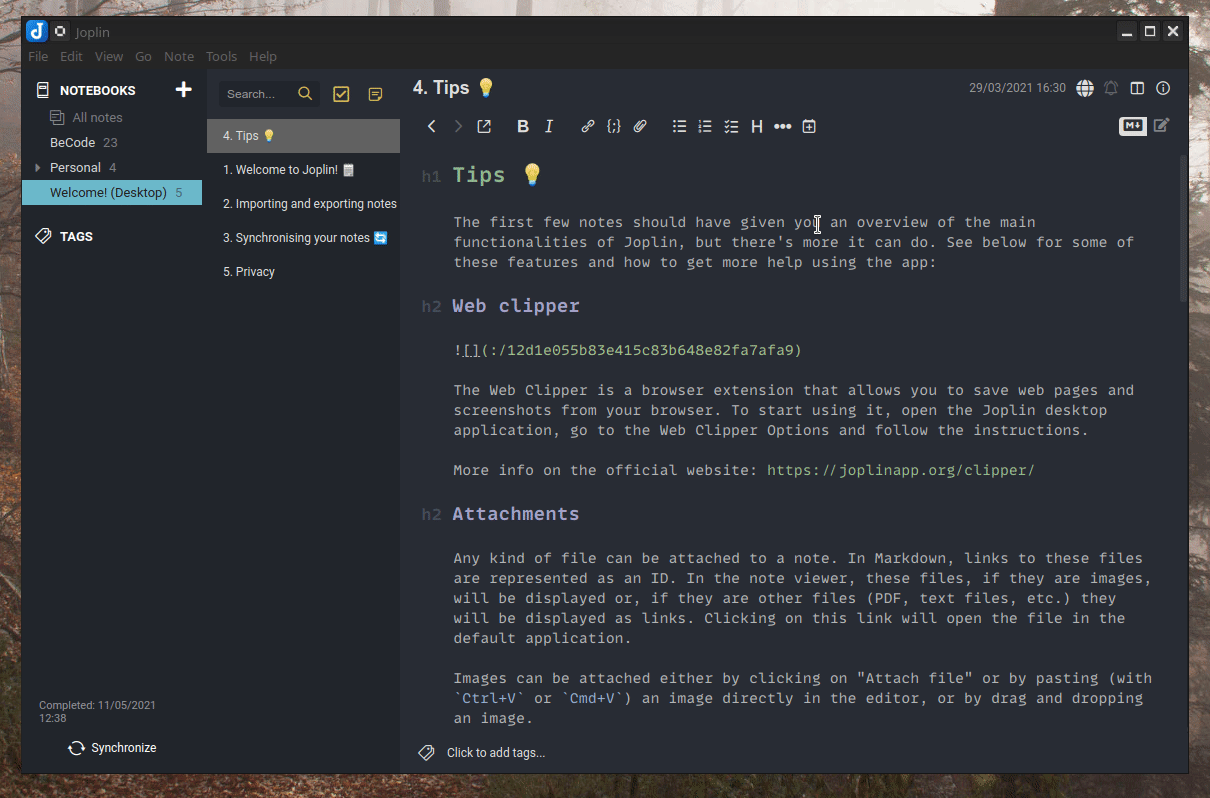
Task: Toggle the editor layout split view
Action: [x=1137, y=88]
